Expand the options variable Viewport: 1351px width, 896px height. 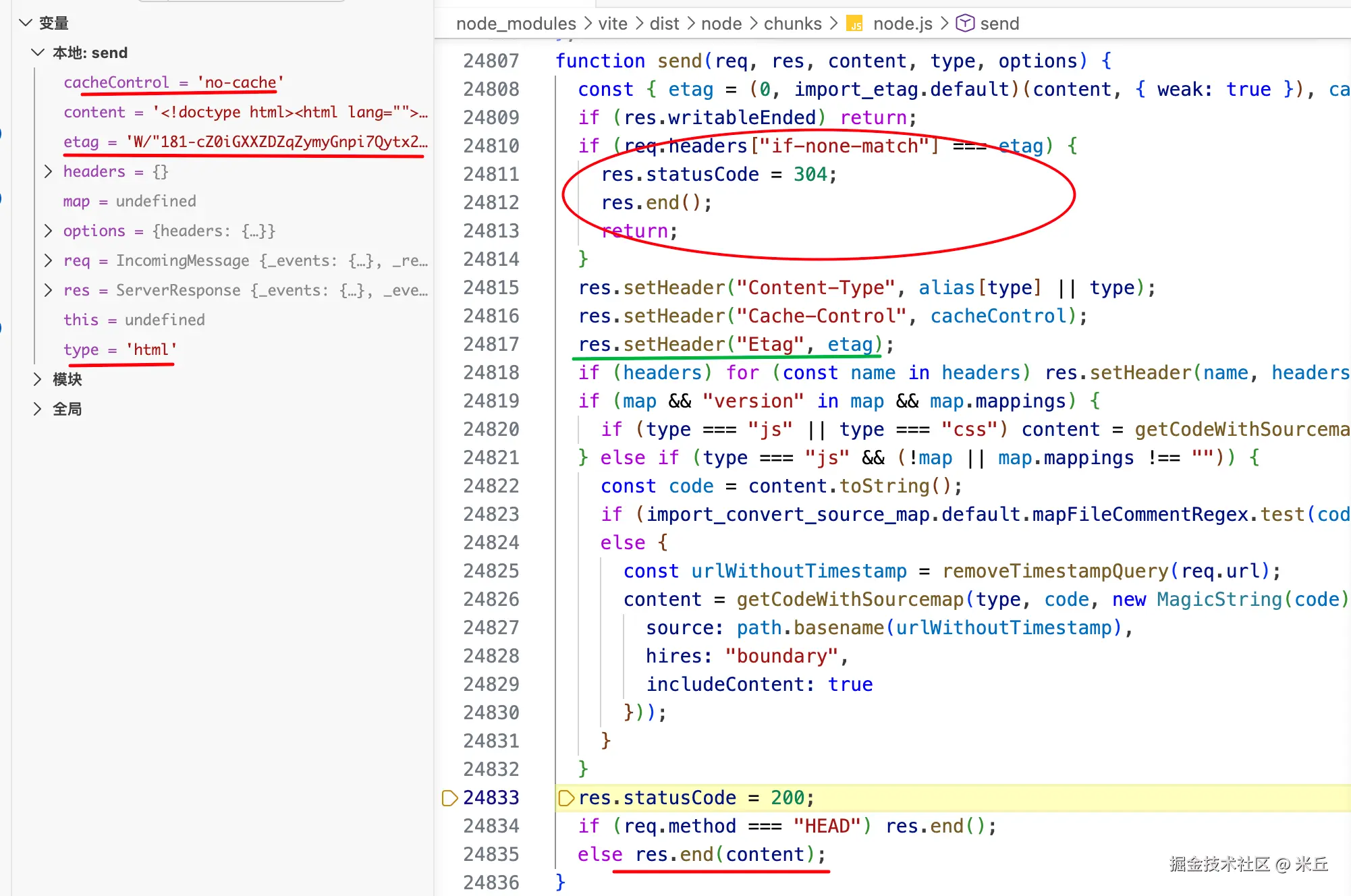click(x=48, y=231)
